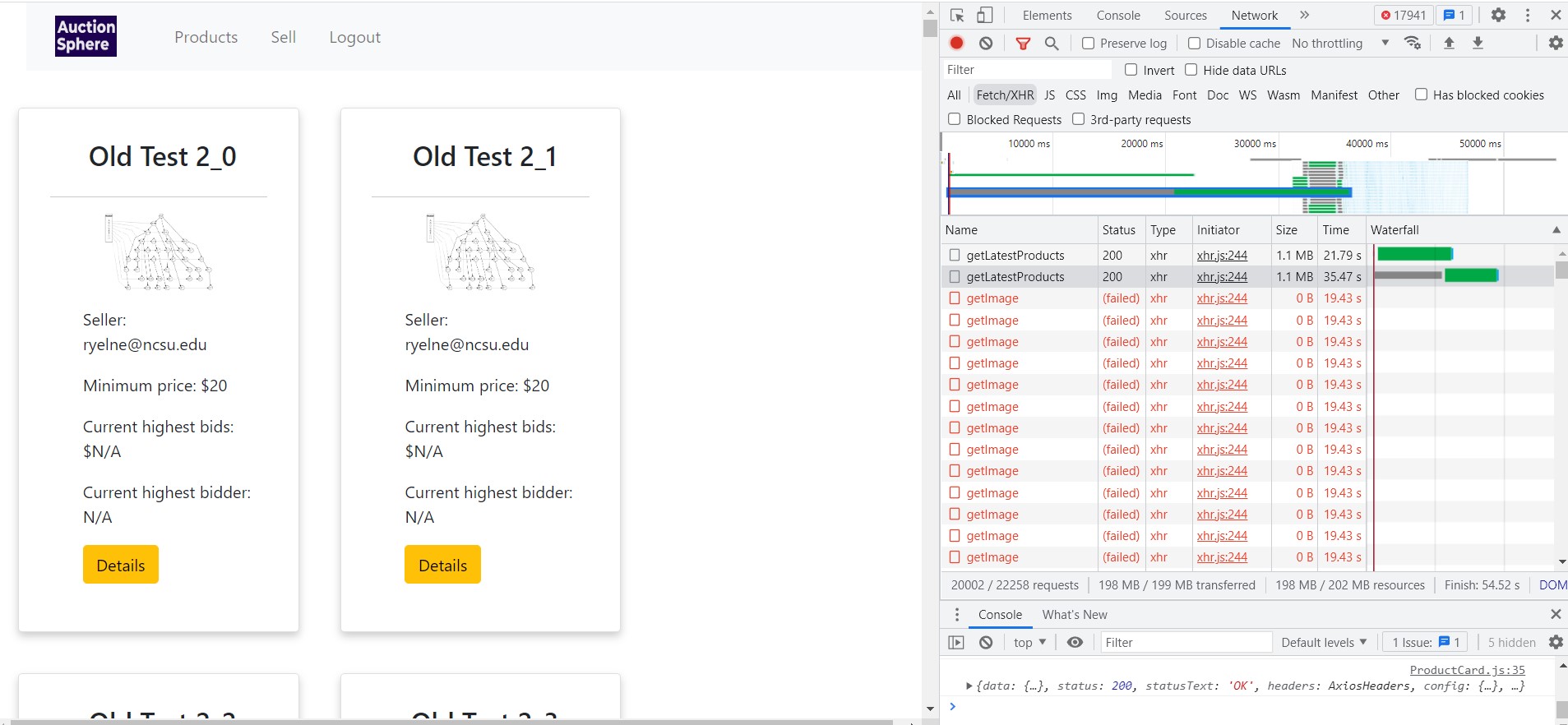Clear the network log
The width and height of the screenshot is (1568, 725).
coord(986,43)
